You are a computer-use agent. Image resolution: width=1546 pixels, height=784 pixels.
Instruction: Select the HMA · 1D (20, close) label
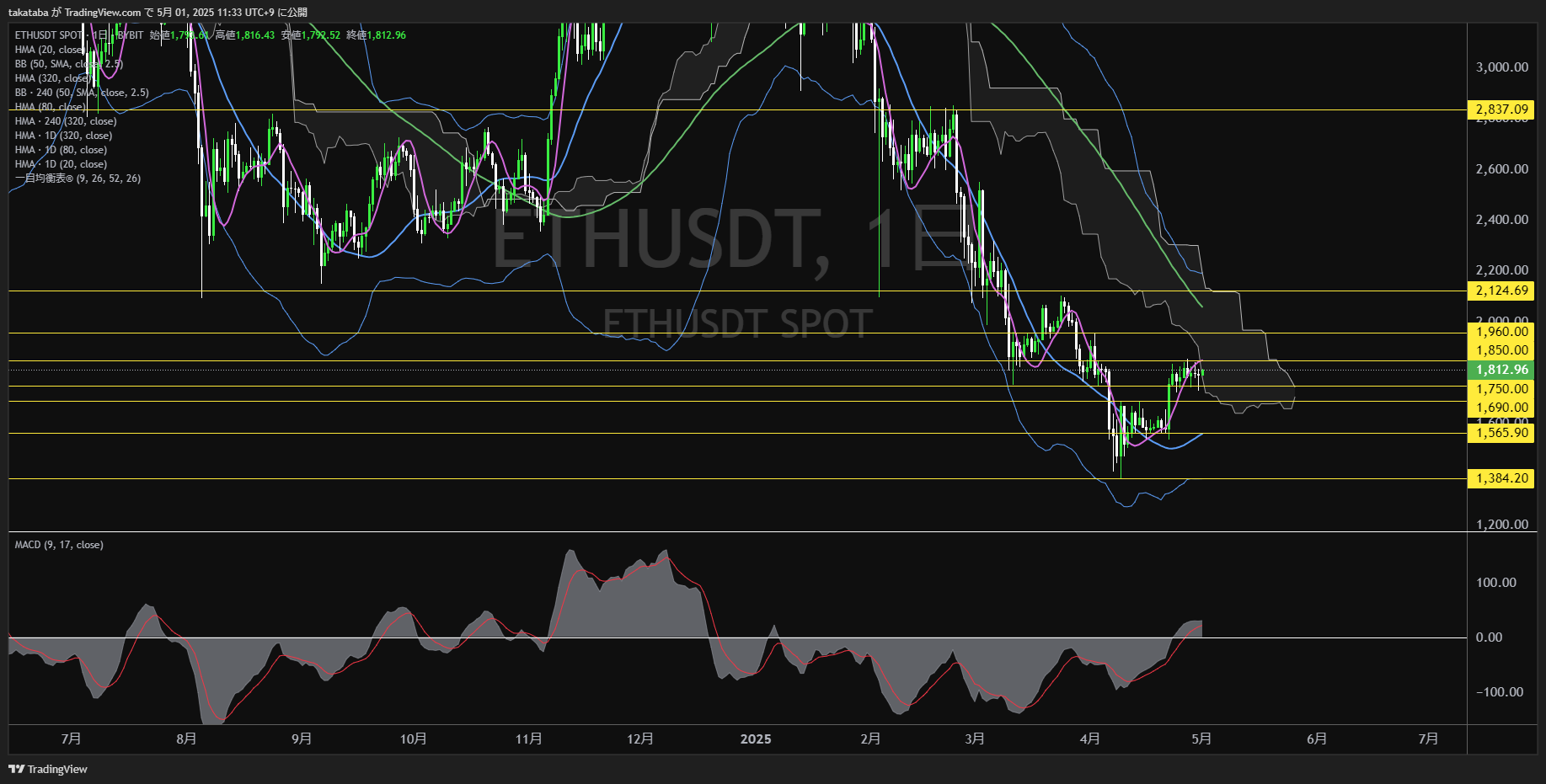click(61, 164)
